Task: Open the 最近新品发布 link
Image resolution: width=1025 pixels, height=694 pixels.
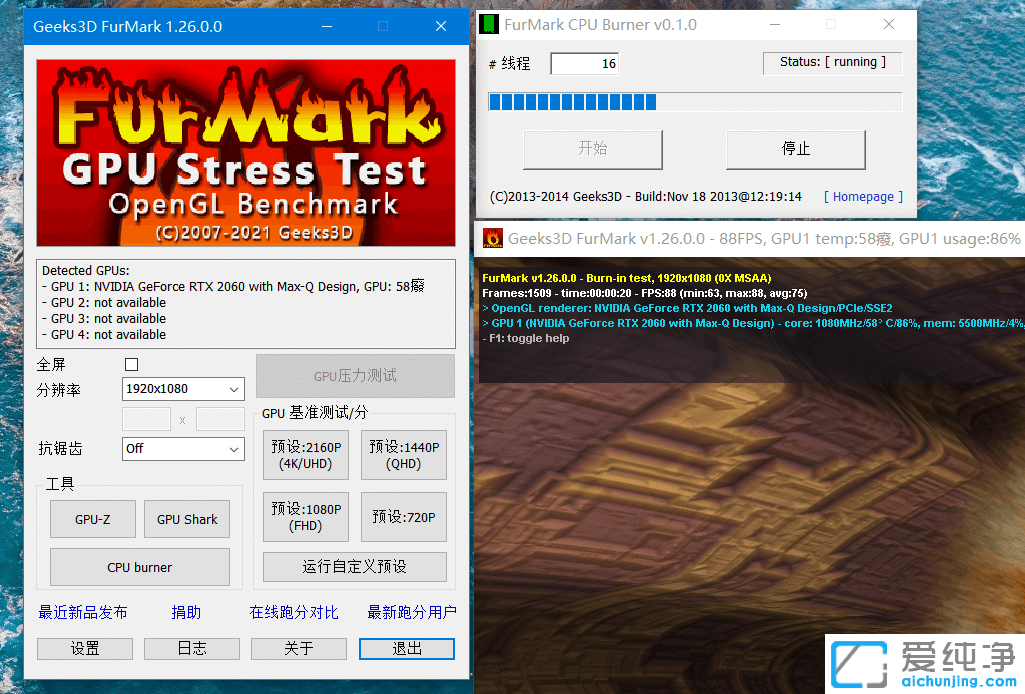Action: coord(83,612)
